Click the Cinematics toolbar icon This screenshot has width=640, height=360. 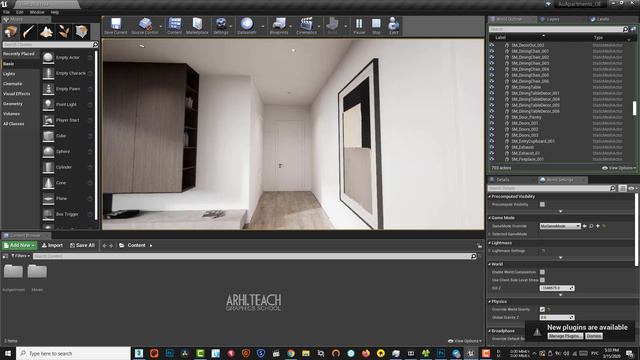click(x=307, y=26)
